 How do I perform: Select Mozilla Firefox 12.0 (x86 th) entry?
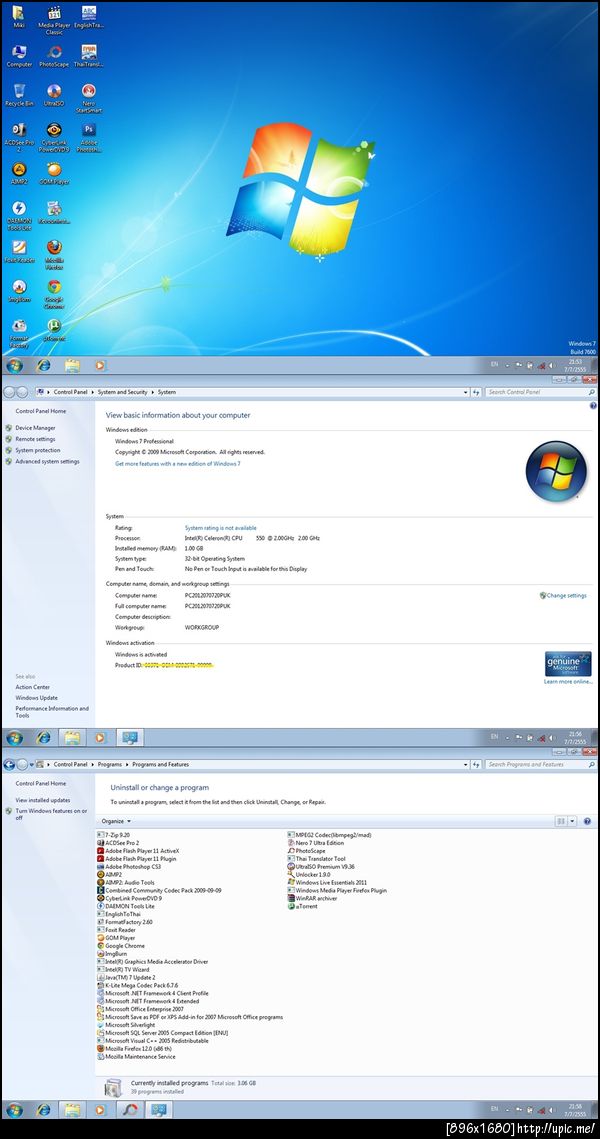tap(134, 1049)
